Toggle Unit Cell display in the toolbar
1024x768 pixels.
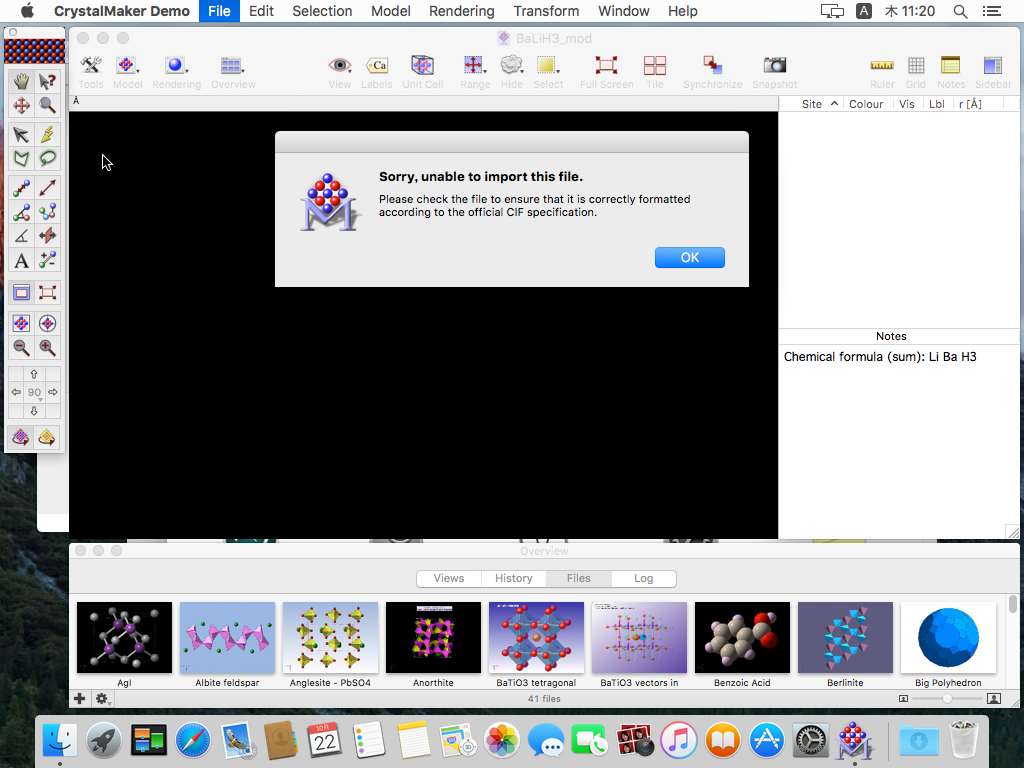point(423,72)
